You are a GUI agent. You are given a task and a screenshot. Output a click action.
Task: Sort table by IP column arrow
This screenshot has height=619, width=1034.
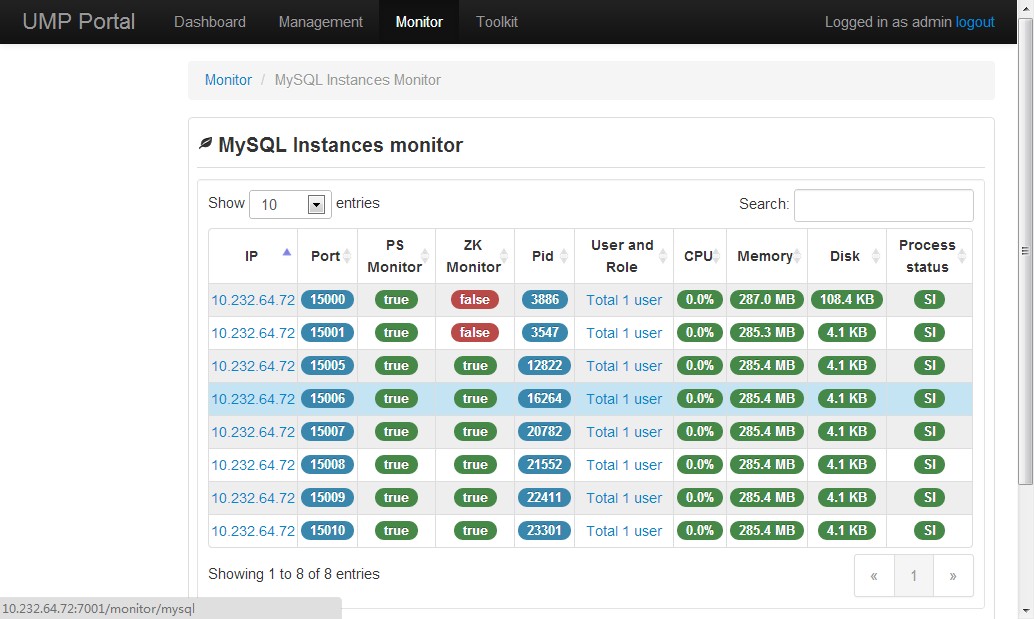286,252
